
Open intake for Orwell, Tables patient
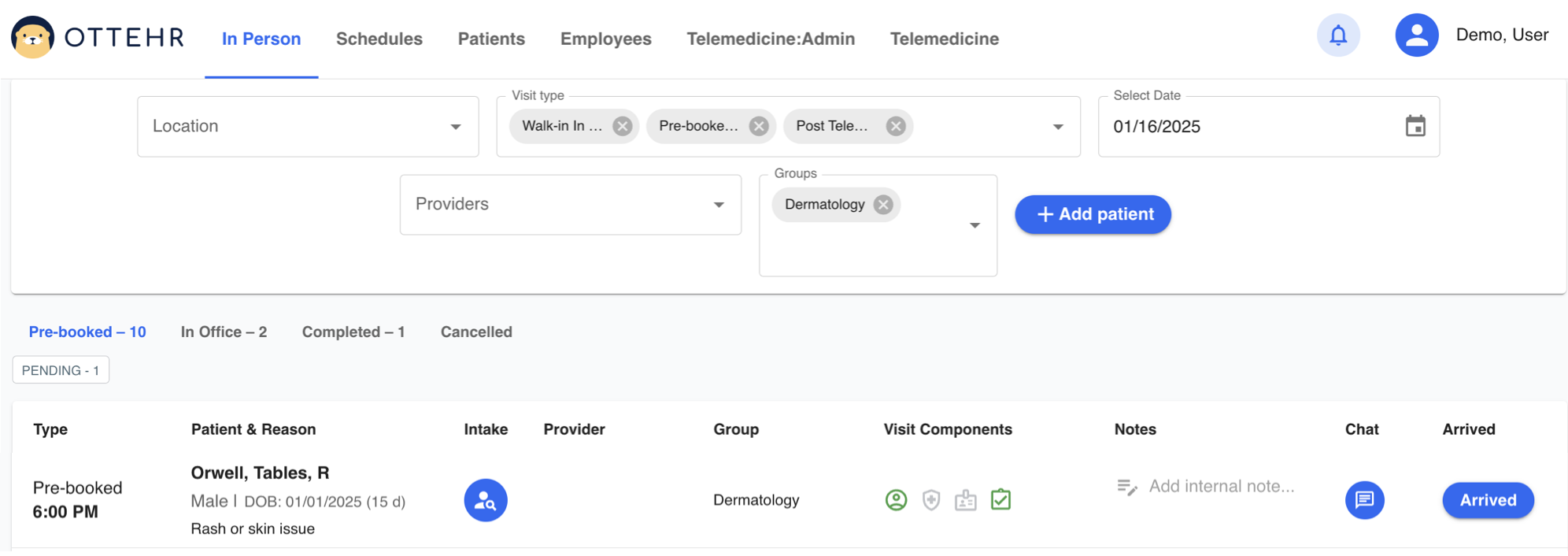[486, 500]
